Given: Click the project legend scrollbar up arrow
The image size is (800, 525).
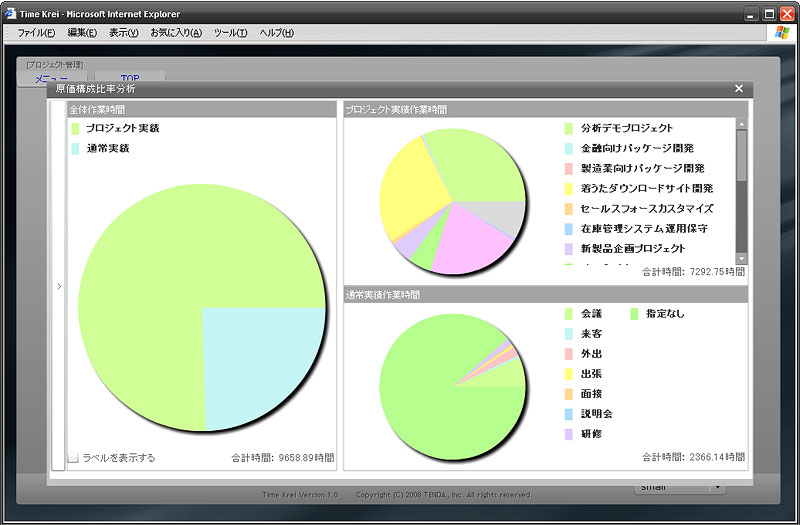Looking at the screenshot, I should click(x=741, y=124).
